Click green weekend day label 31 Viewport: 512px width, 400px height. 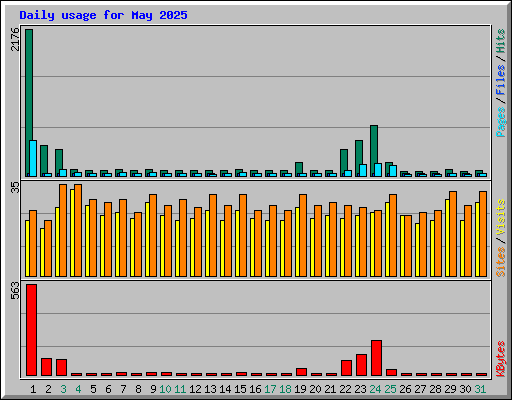click(480, 389)
